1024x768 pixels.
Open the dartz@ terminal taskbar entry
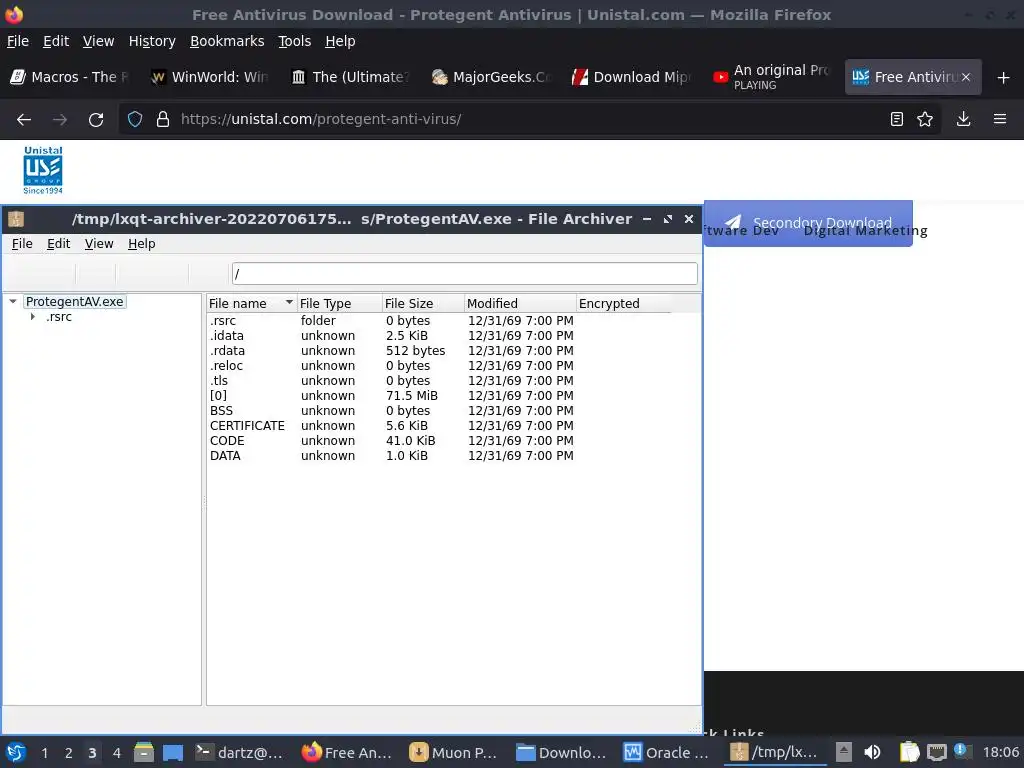point(240,752)
